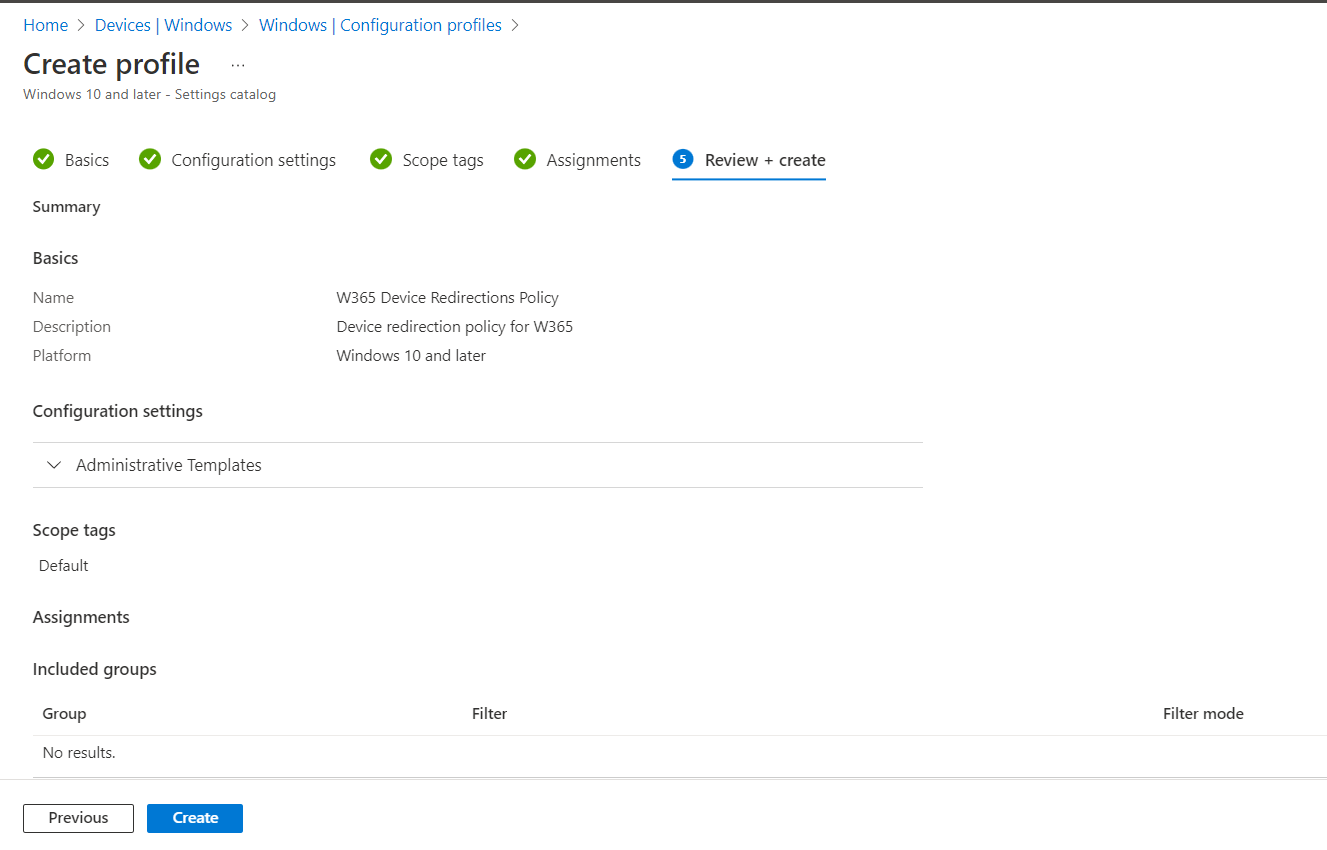The height and width of the screenshot is (850, 1327).
Task: Go to the Configuration settings step
Action: (254, 160)
